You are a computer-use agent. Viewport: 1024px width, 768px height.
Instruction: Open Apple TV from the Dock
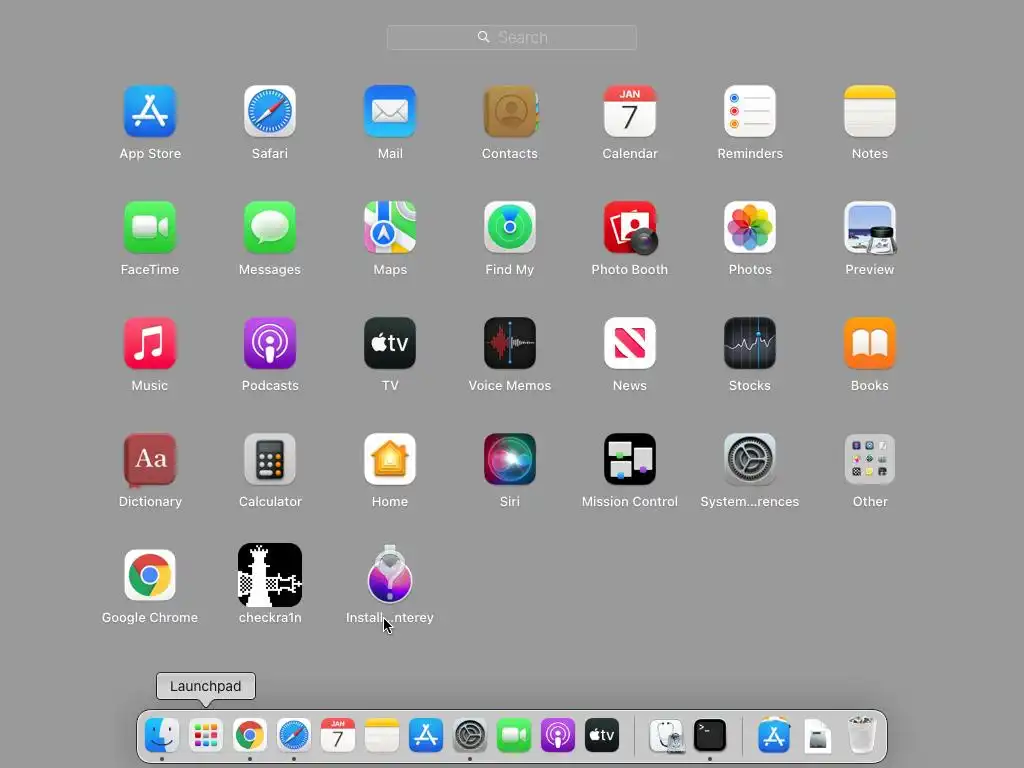pos(601,735)
